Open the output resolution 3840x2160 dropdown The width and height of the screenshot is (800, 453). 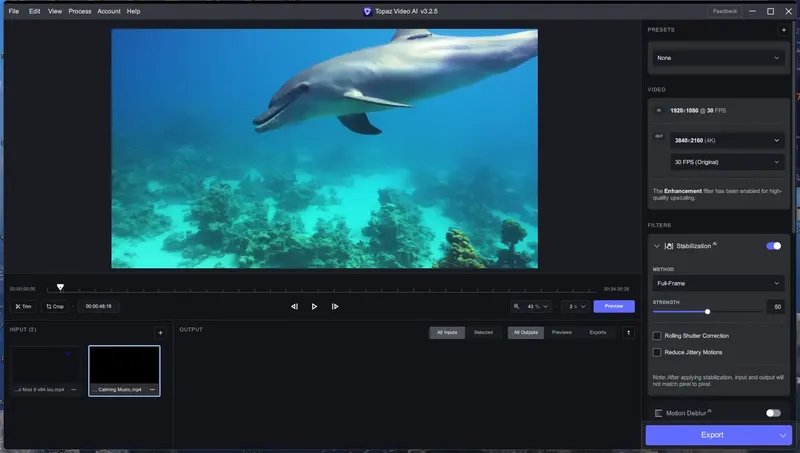tap(727, 140)
